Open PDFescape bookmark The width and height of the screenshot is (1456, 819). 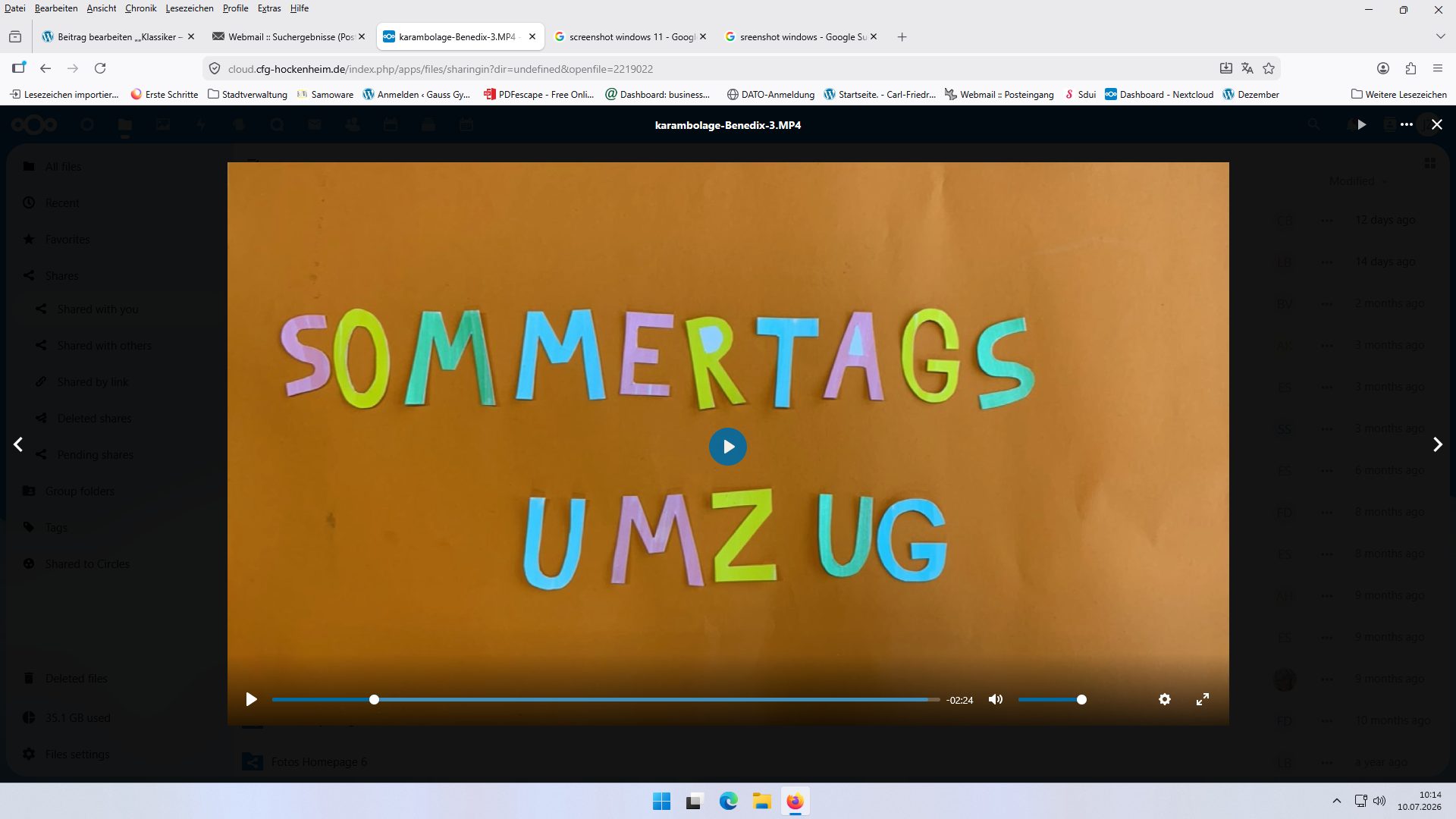[x=539, y=94]
